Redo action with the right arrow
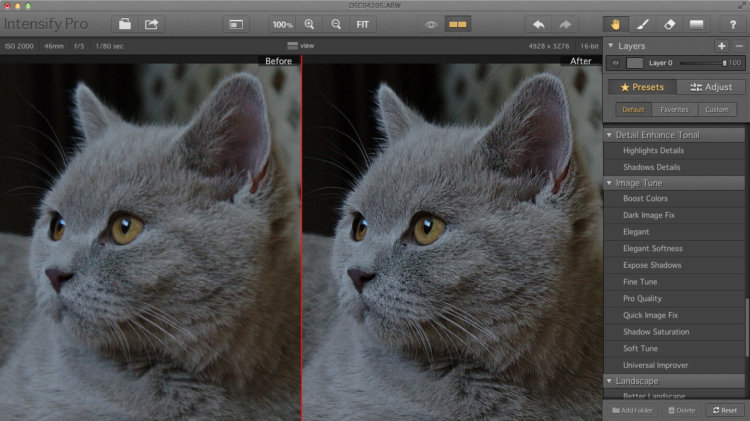This screenshot has height=421, width=750. coord(565,24)
